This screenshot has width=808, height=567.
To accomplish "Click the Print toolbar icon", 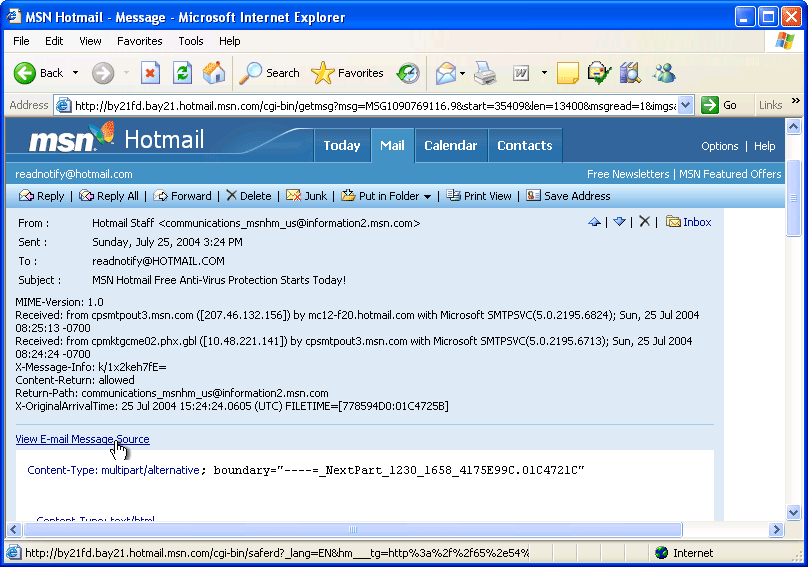I will [485, 73].
